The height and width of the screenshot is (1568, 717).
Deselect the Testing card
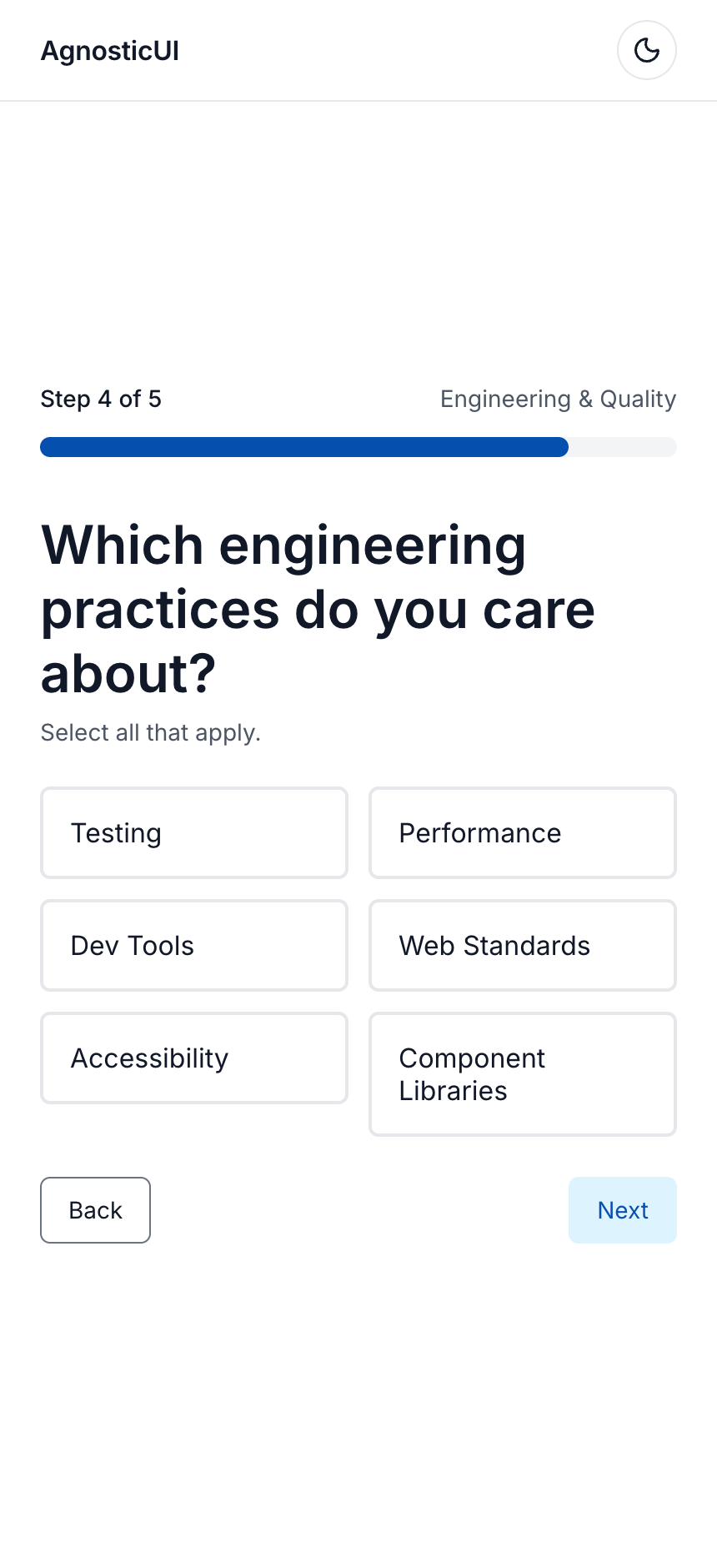point(193,832)
